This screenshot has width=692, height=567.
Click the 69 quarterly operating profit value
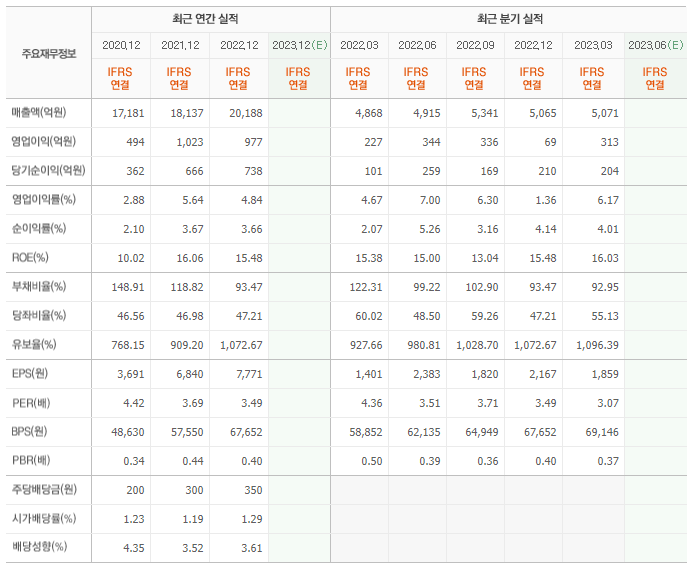[x=550, y=143]
